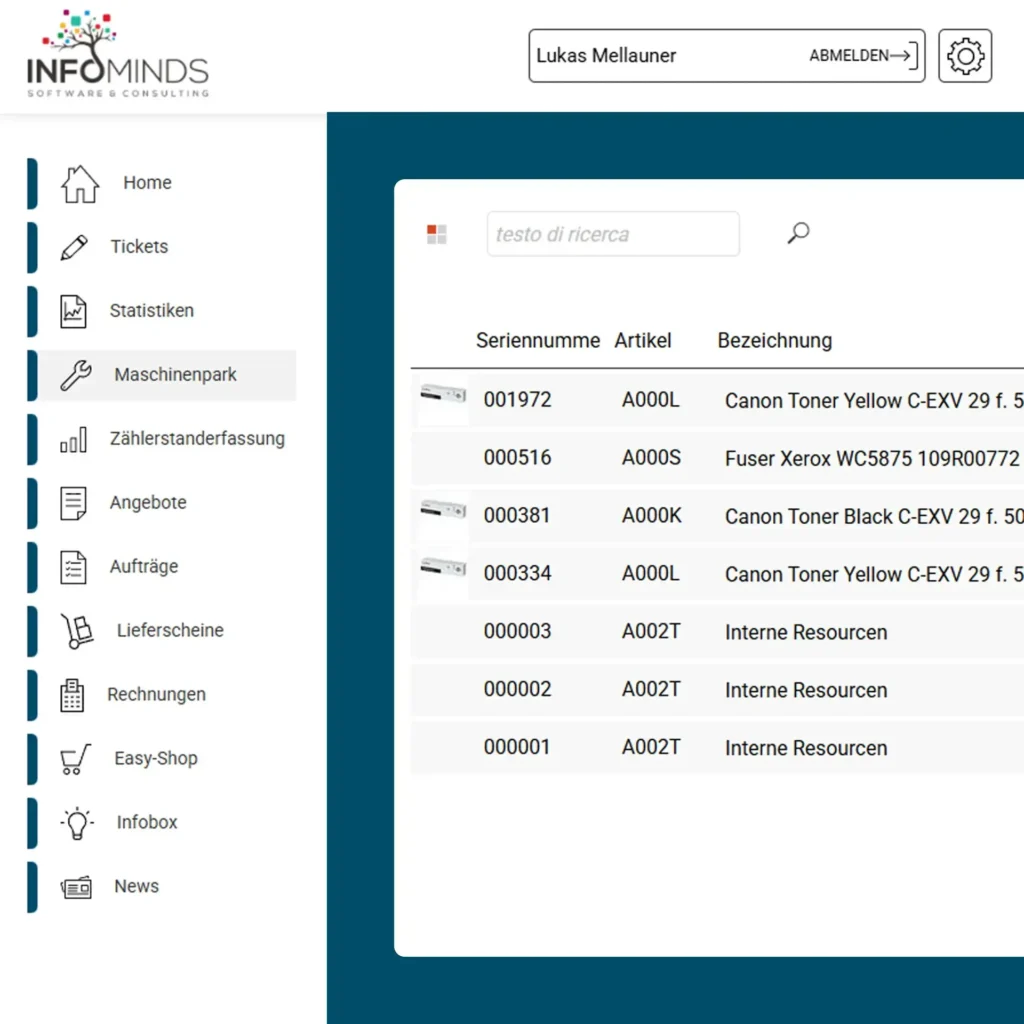The height and width of the screenshot is (1024, 1024).
Task: Click the toner thumbnail for serial 001972
Action: click(442, 399)
